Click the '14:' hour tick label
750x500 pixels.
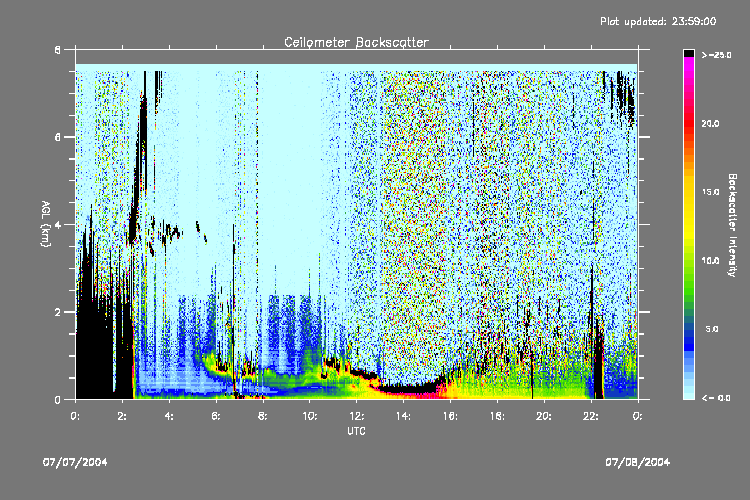[x=403, y=416]
